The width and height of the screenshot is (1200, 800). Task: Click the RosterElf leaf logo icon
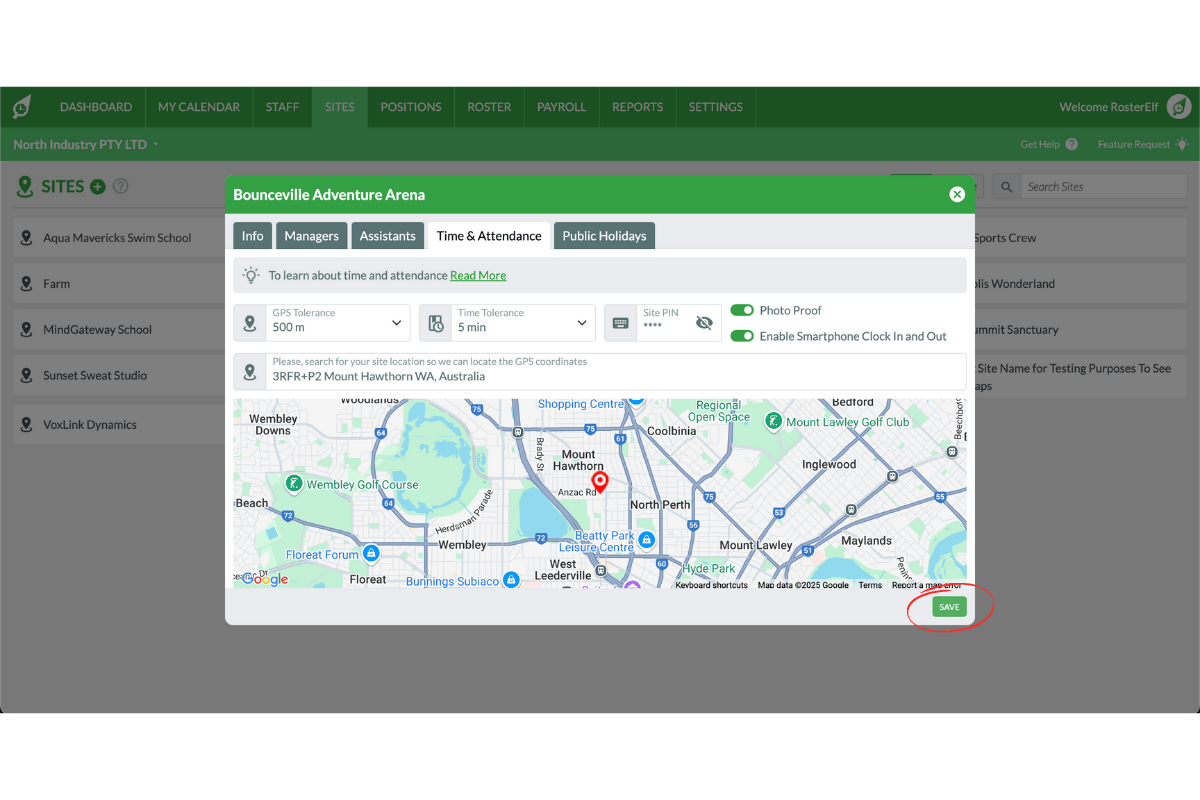pyautogui.click(x=22, y=107)
